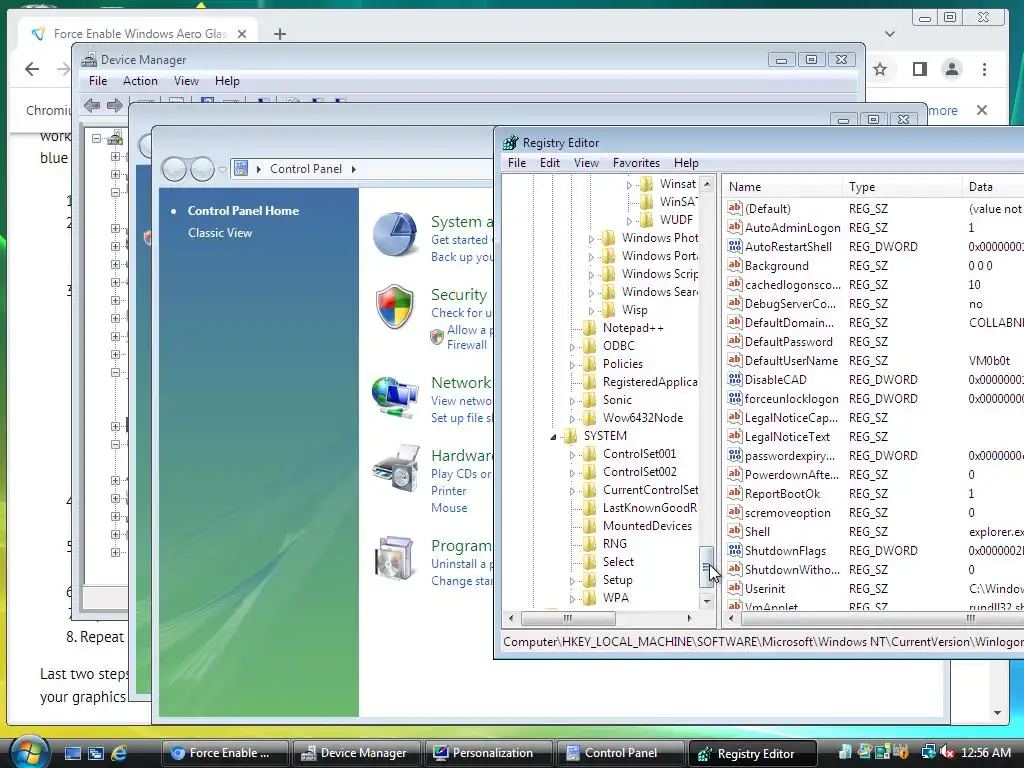The height and width of the screenshot is (768, 1024).
Task: Click registry tree horizontal scroll right arrow
Action: pos(689,618)
